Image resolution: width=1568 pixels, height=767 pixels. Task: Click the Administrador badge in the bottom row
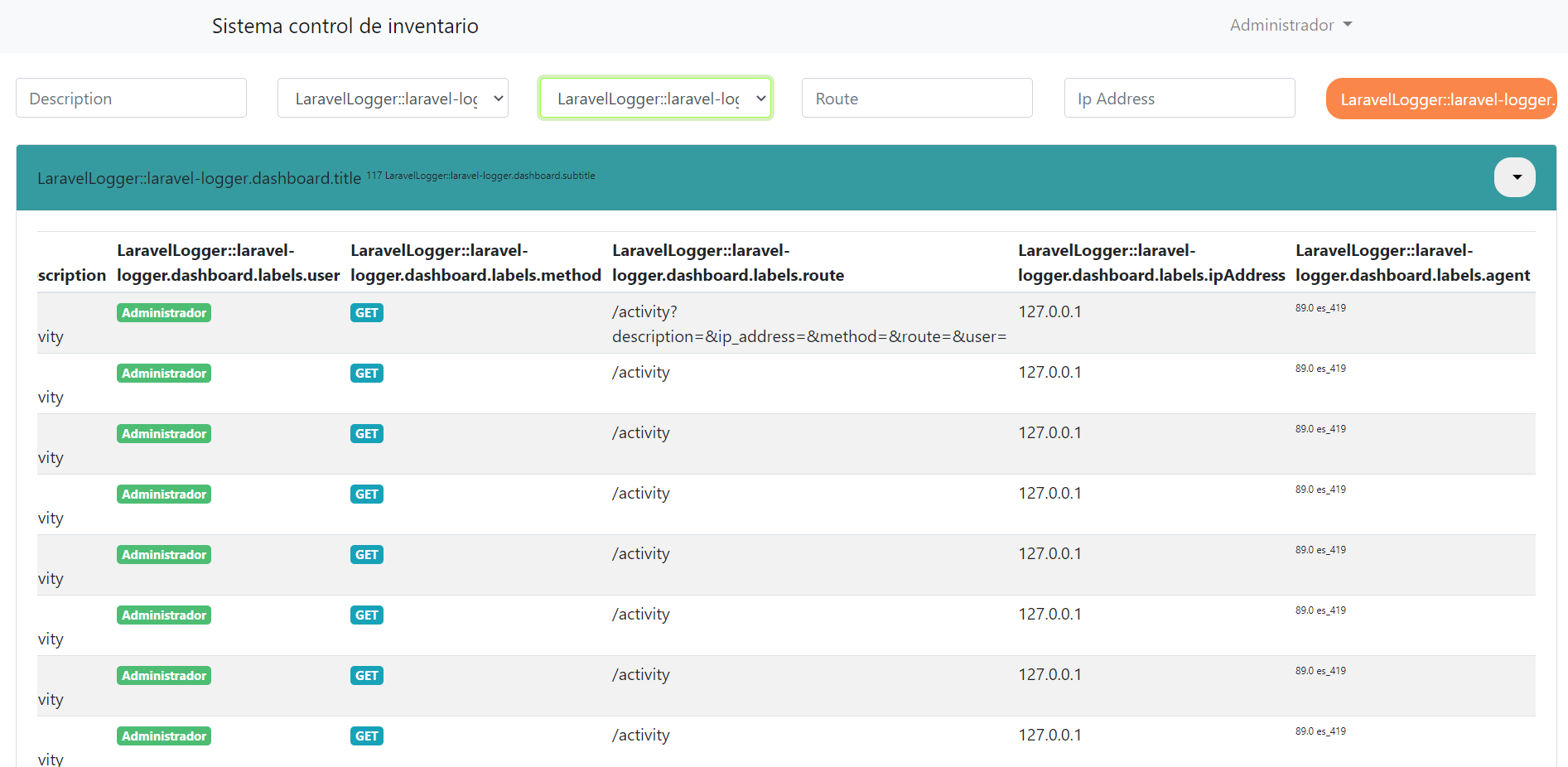(163, 736)
